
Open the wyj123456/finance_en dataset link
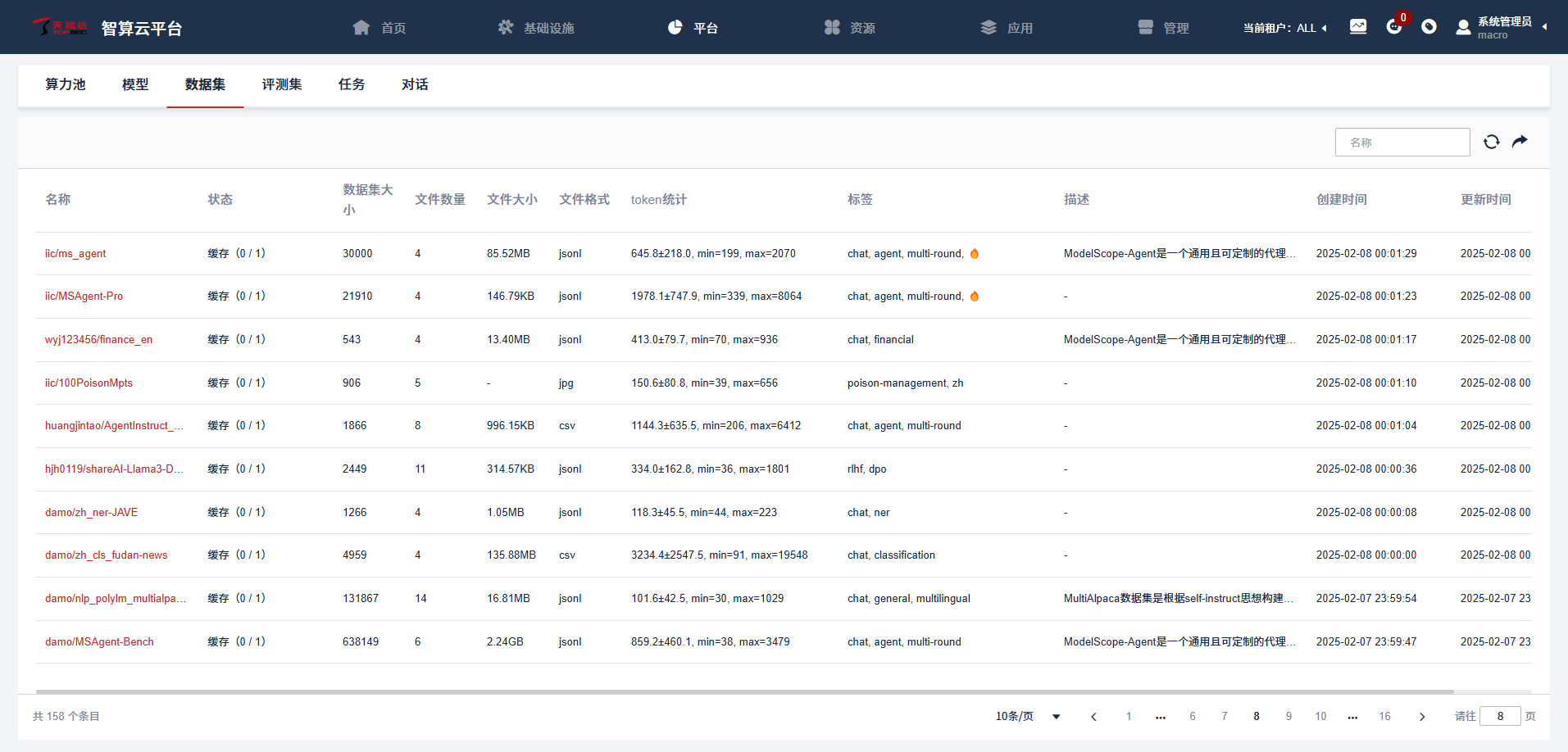98,339
